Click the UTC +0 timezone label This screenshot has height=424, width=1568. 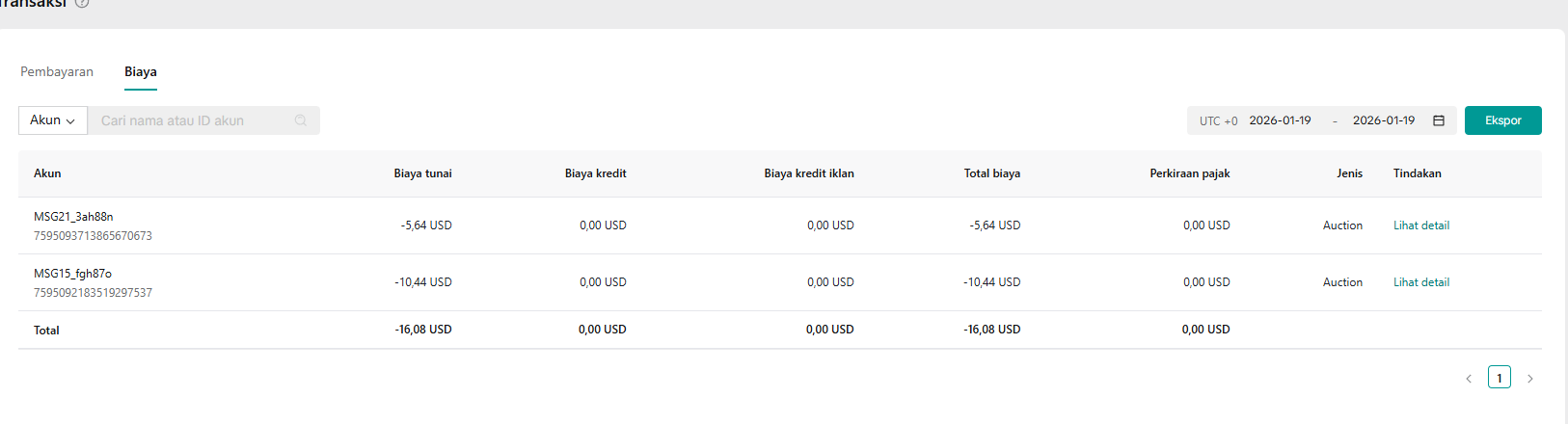(1218, 121)
